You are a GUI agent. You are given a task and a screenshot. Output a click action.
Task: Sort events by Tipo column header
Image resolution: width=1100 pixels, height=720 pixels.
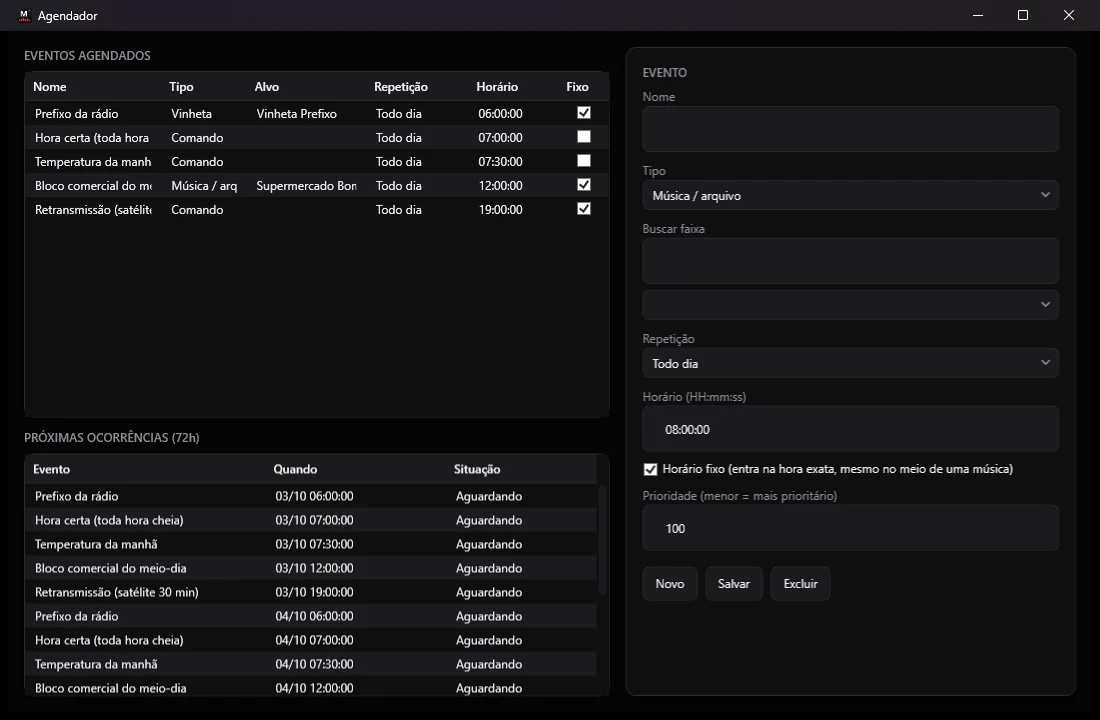click(181, 86)
